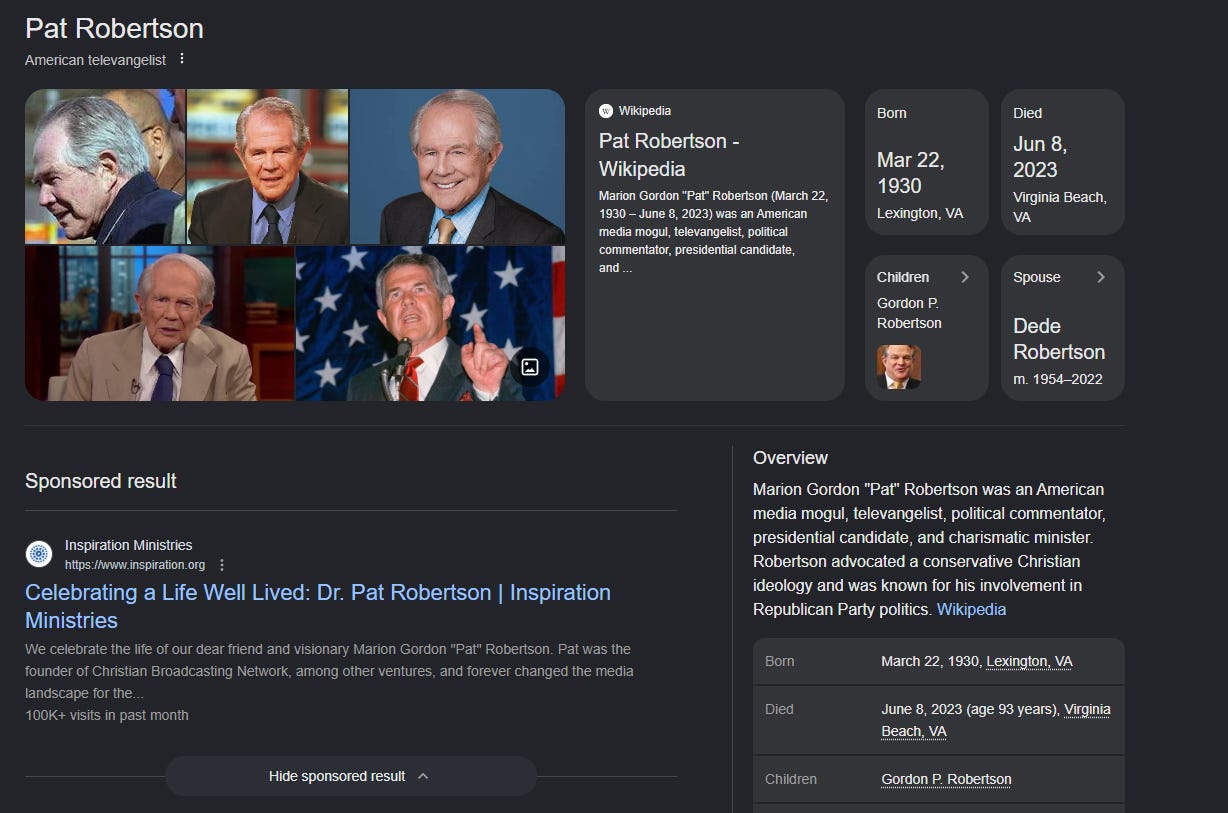
Task: Click the Wikipedia card description snippet
Action: coord(714,232)
